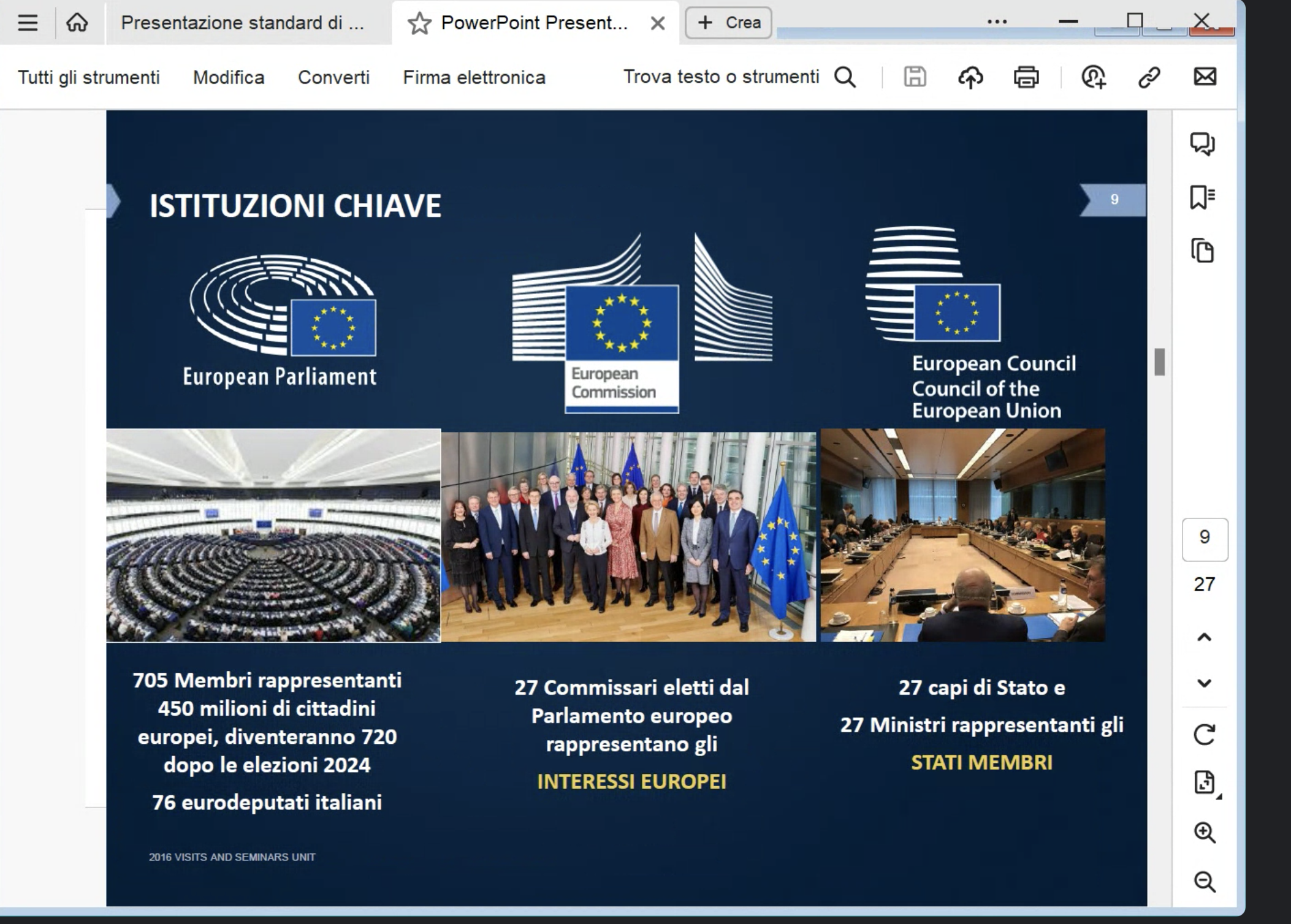1291x924 pixels.
Task: Click the commissioners group photo
Action: pyautogui.click(x=629, y=537)
